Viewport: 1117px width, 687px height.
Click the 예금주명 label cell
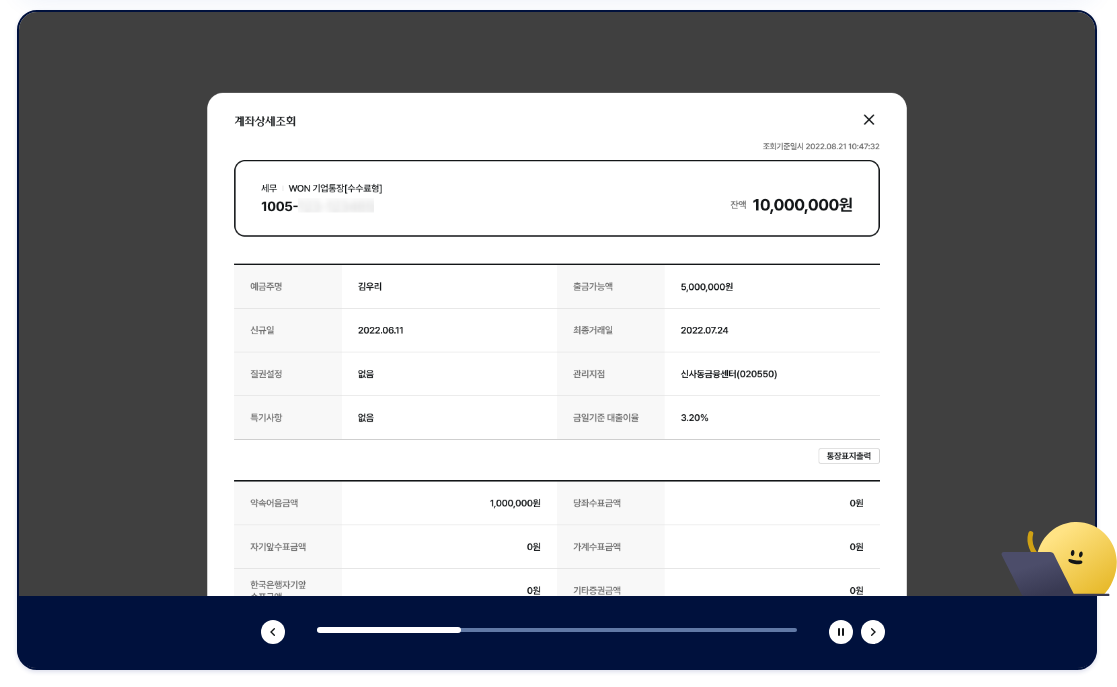288,286
